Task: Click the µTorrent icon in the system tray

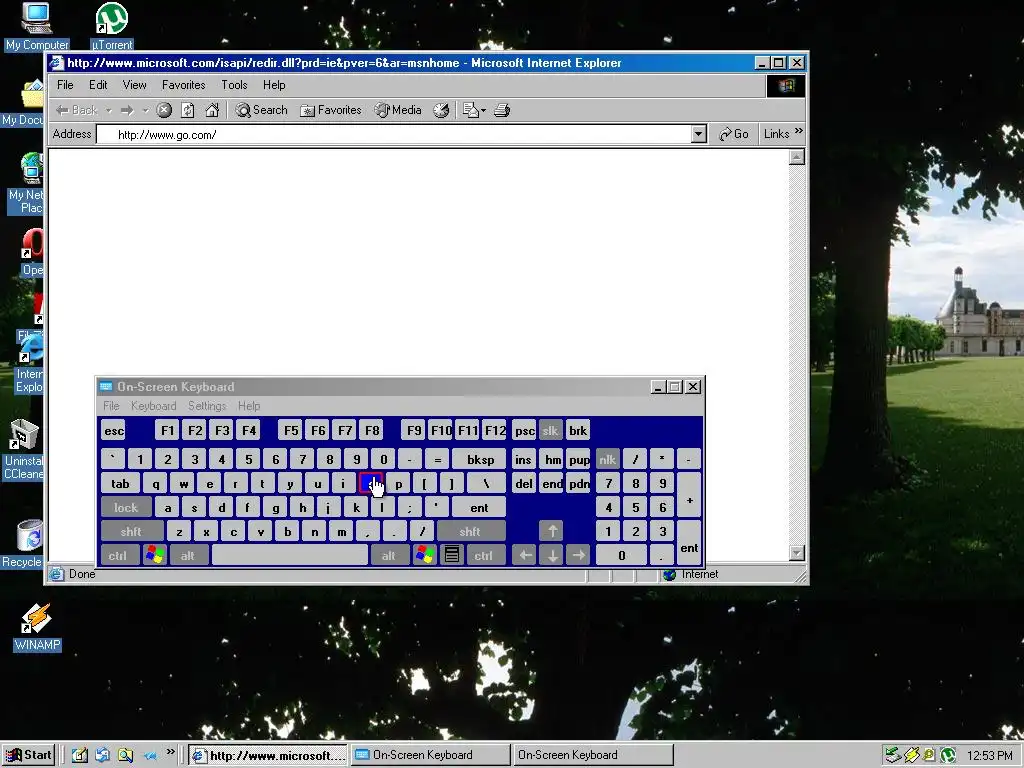Action: click(x=948, y=755)
